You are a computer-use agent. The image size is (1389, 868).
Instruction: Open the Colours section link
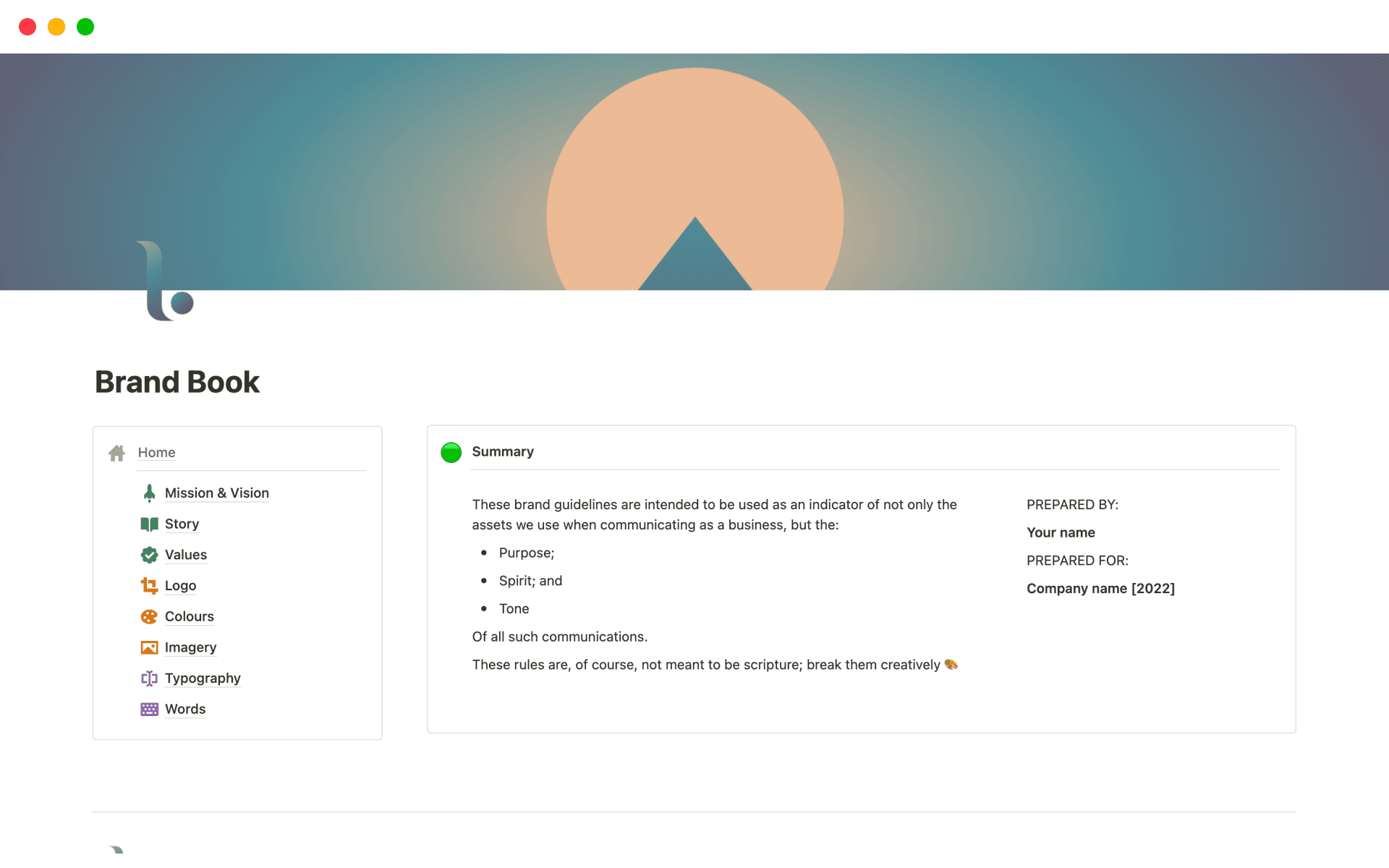(x=189, y=616)
